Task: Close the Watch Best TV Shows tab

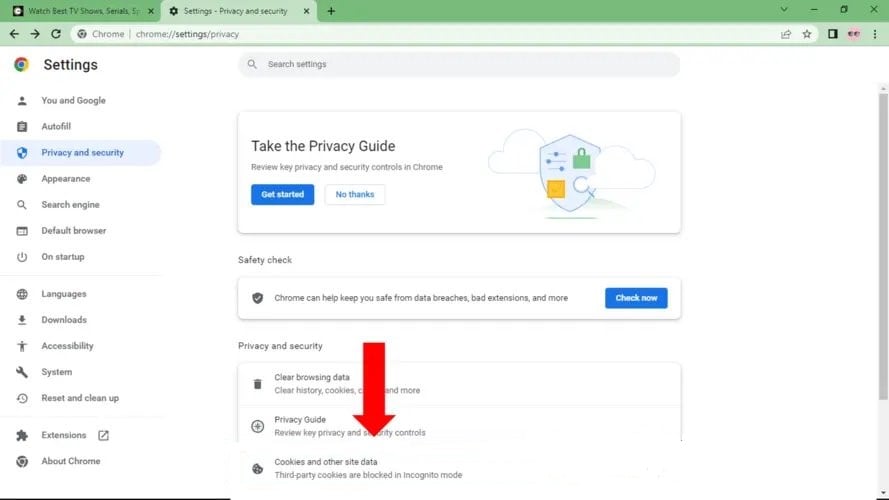Action: click(151, 11)
